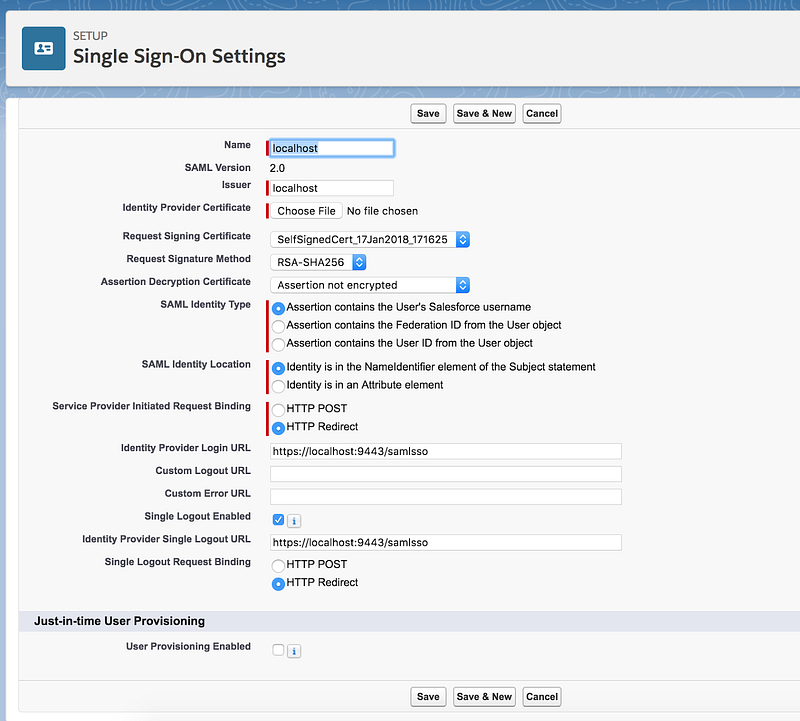The height and width of the screenshot is (721, 800).
Task: Click the Custom Logout URL field
Action: [x=446, y=474]
